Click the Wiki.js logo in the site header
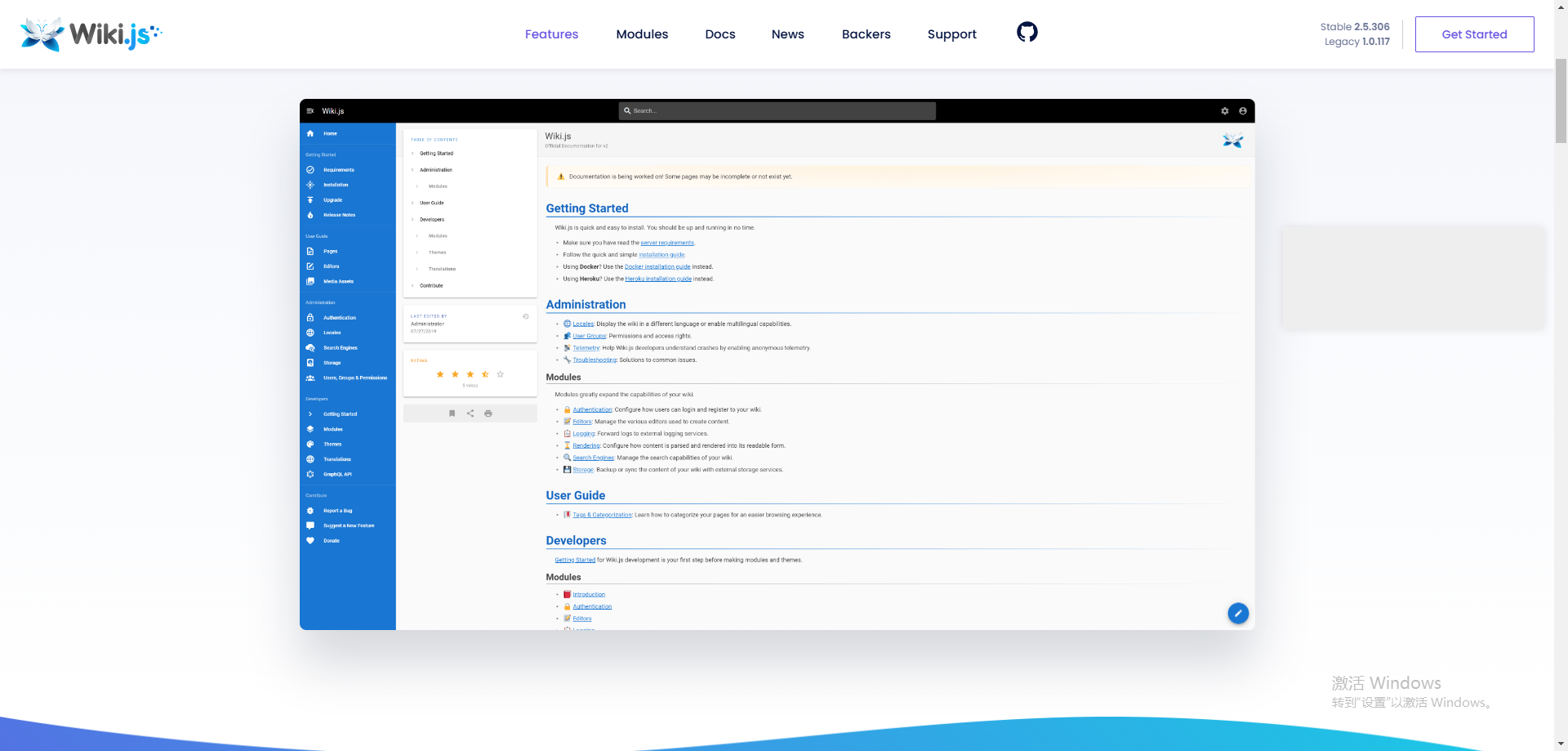The image size is (1568, 751). [91, 34]
